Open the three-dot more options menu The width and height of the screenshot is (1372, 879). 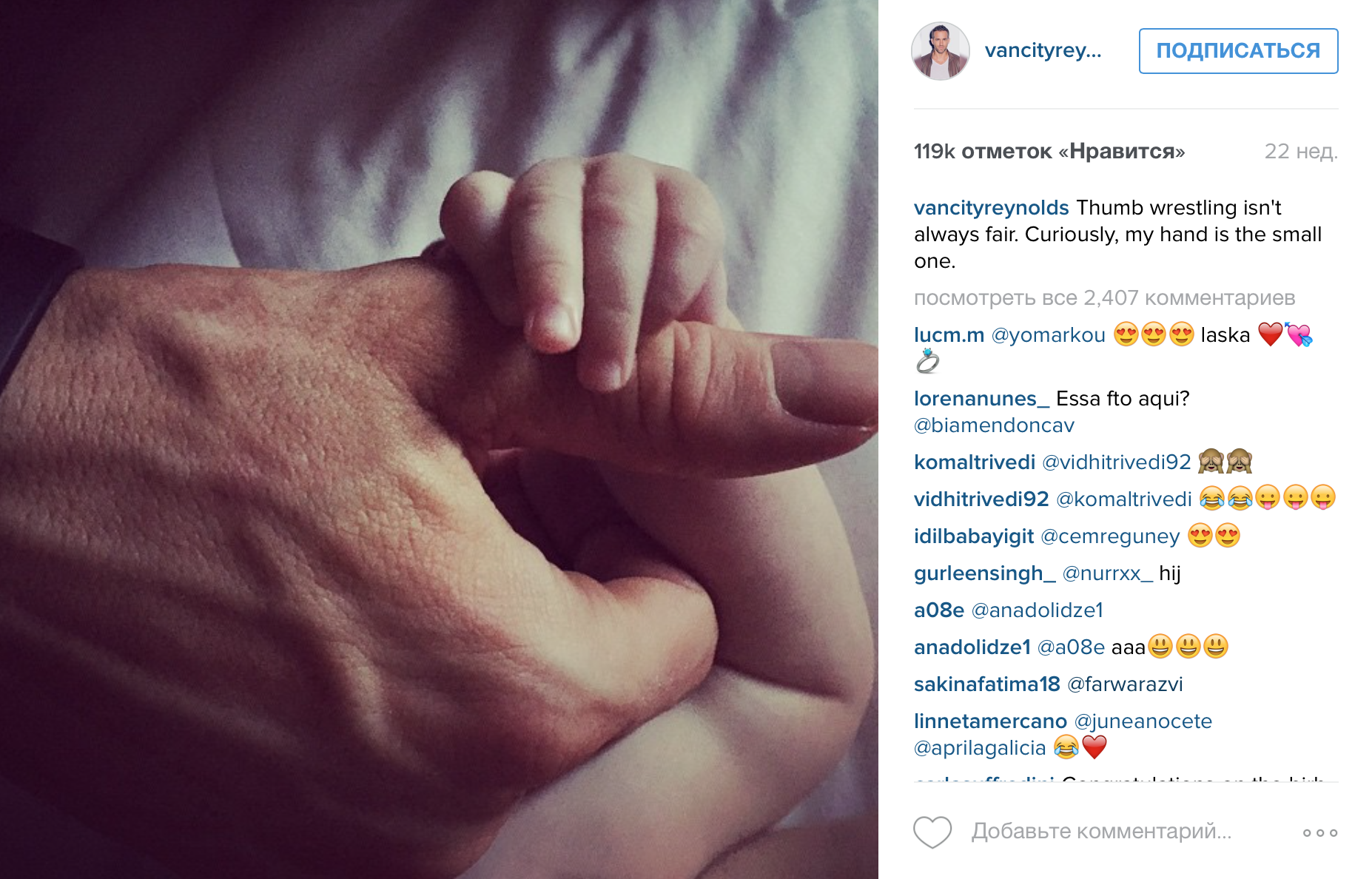point(1320,832)
